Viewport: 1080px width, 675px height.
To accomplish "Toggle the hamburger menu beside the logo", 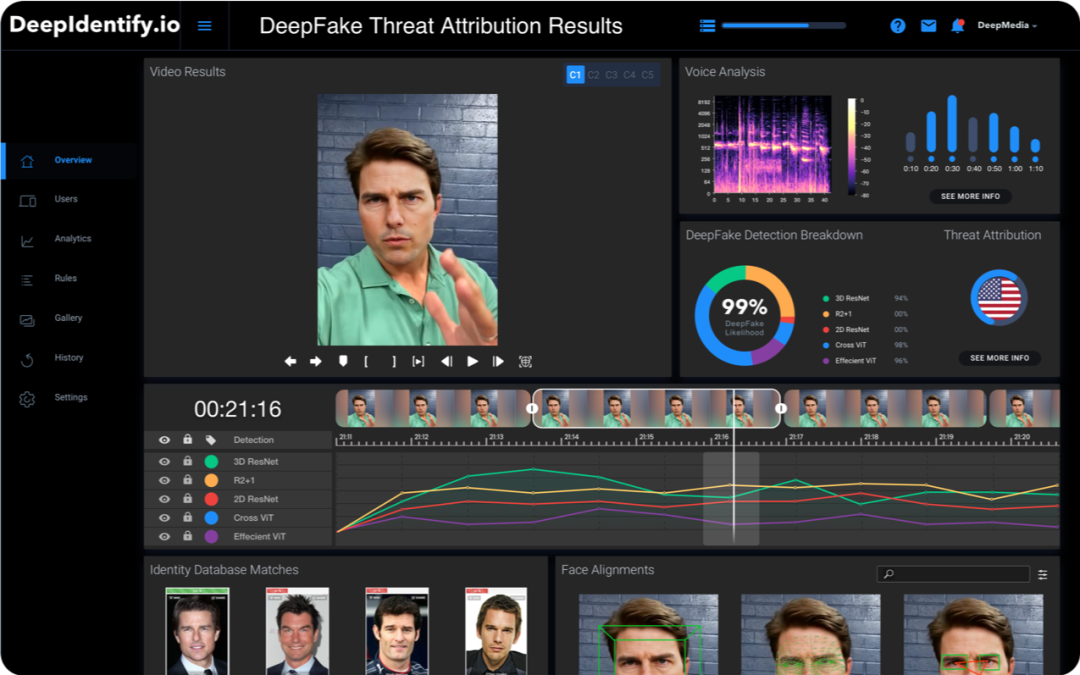I will pos(205,26).
